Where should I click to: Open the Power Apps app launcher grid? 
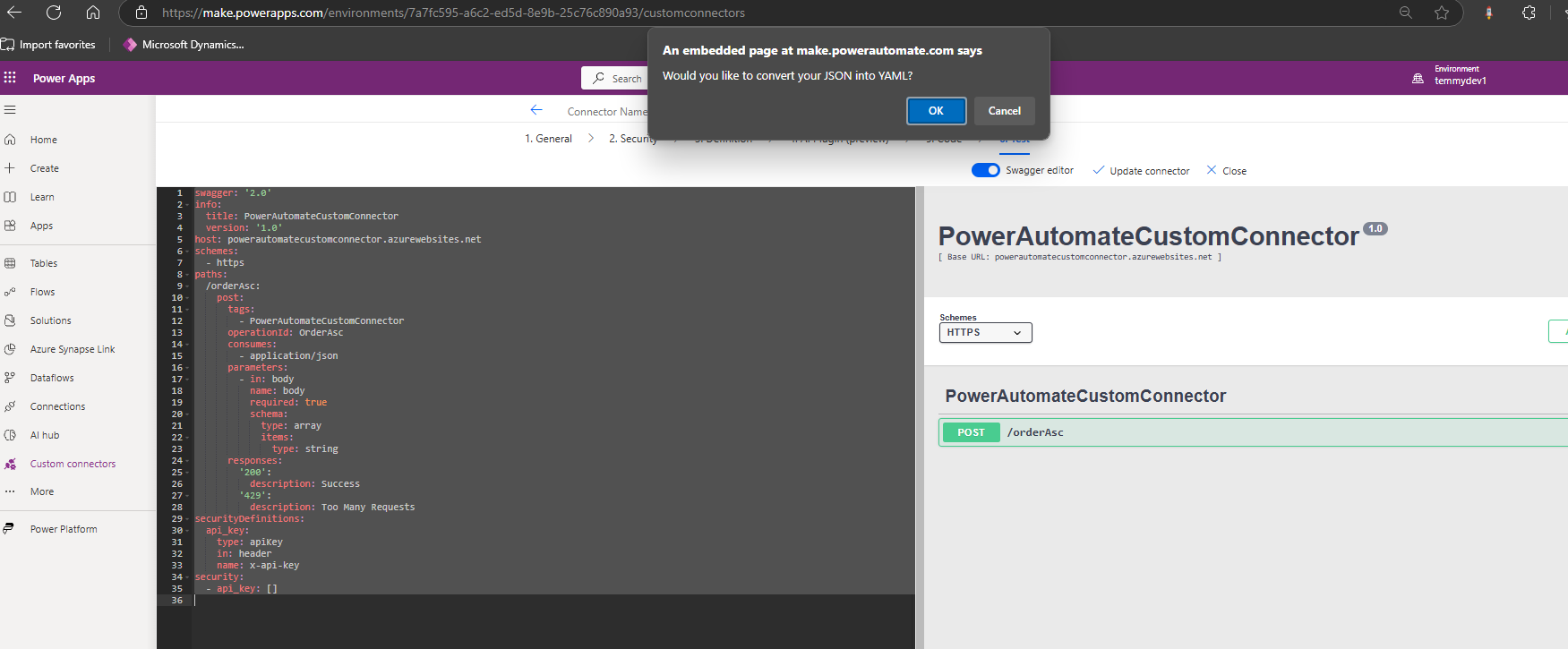(10, 78)
